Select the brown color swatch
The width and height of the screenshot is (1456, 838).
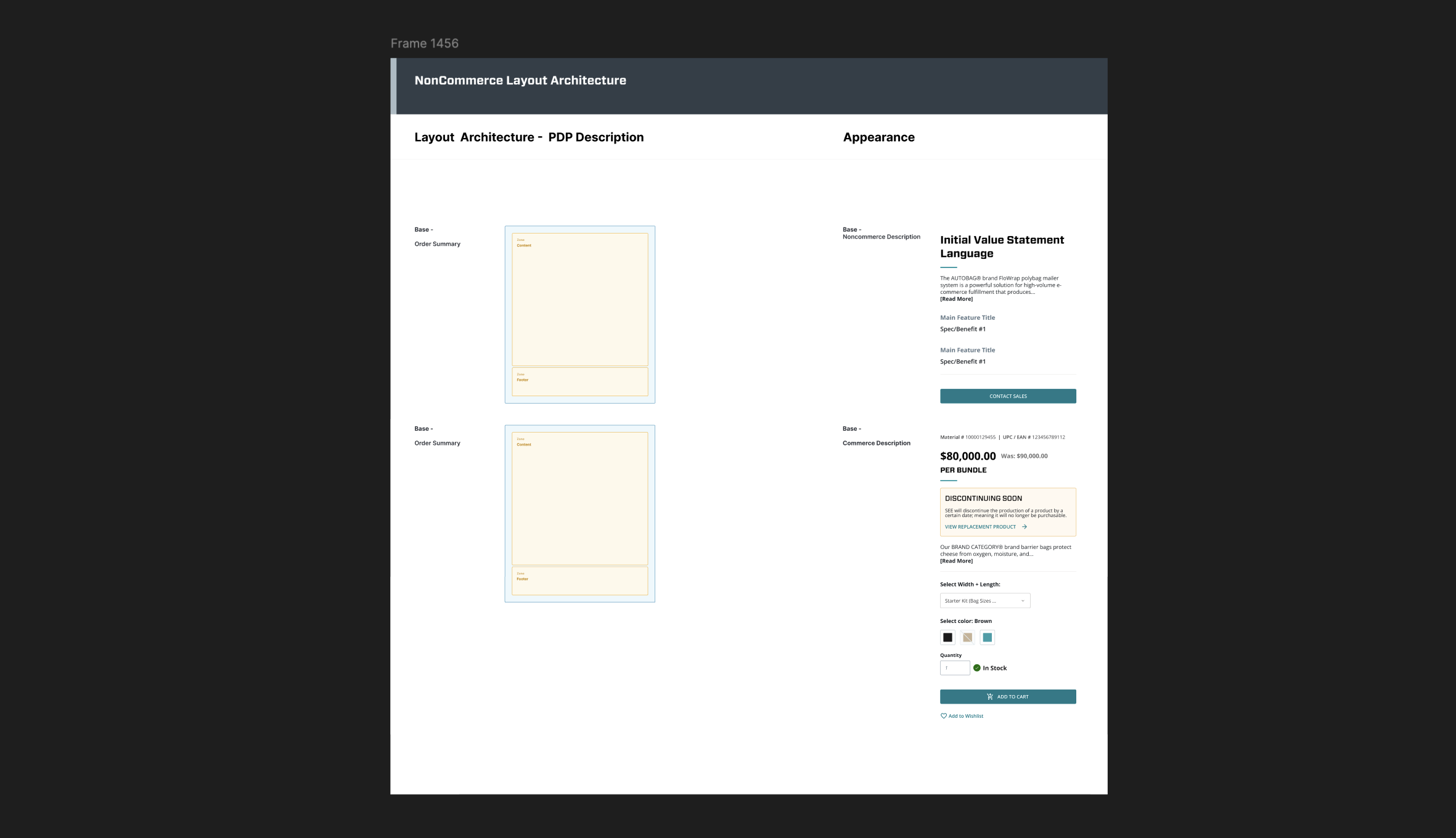[x=967, y=638]
